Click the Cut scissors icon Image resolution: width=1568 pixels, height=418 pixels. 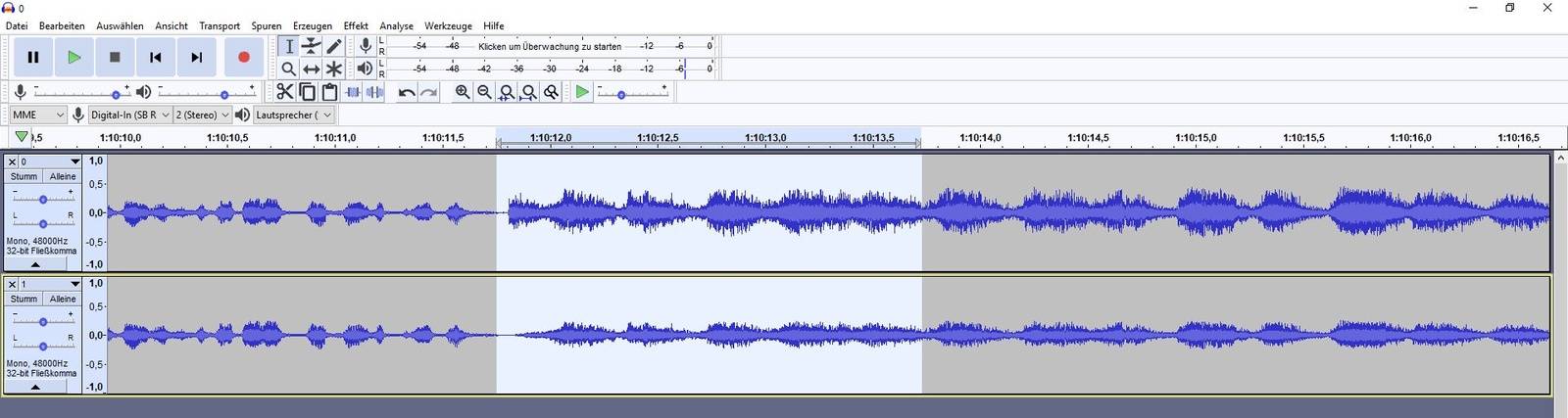point(284,92)
